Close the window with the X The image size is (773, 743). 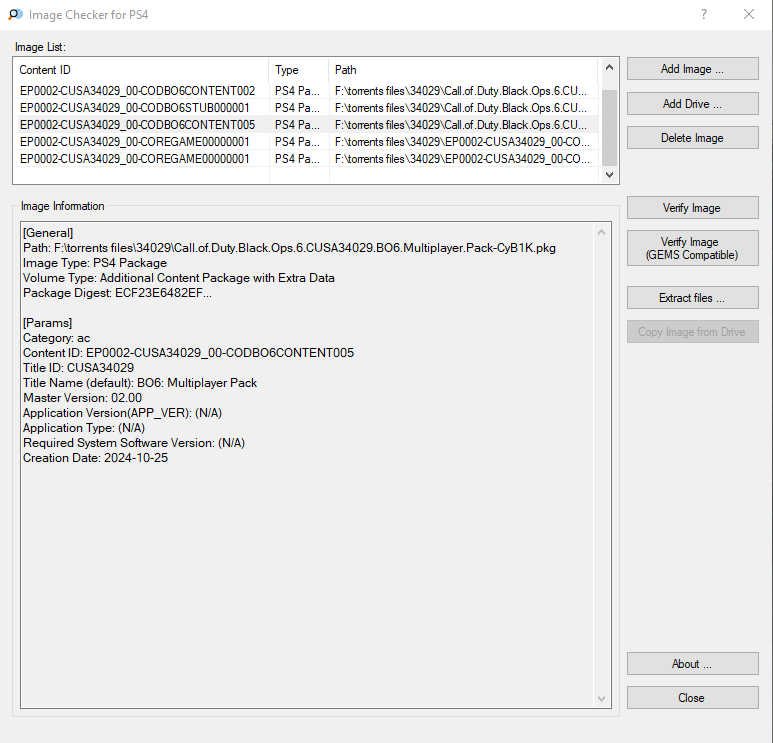(x=749, y=14)
